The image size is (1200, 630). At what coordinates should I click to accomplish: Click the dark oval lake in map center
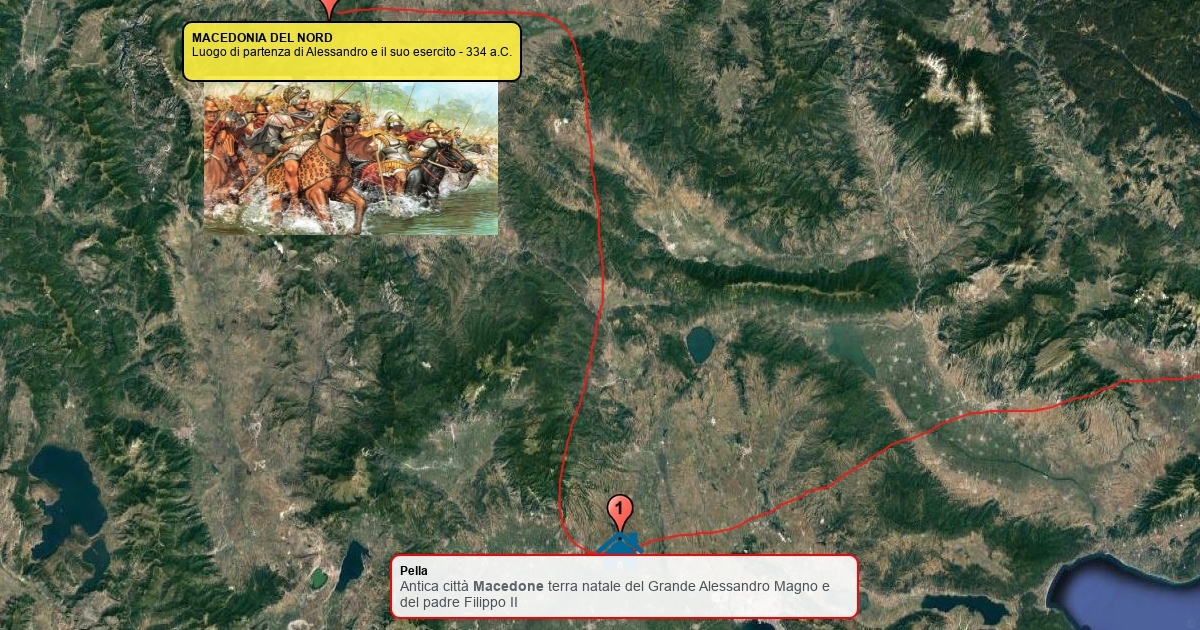[x=700, y=344]
